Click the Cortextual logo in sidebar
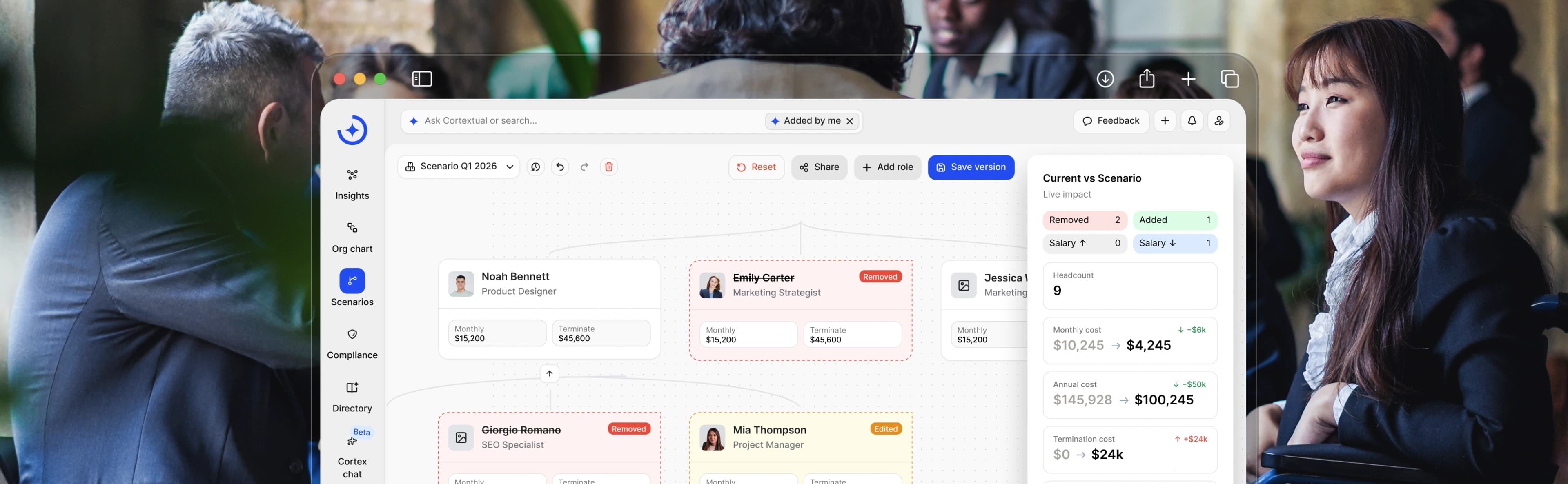Viewport: 1568px width, 484px height. [352, 130]
